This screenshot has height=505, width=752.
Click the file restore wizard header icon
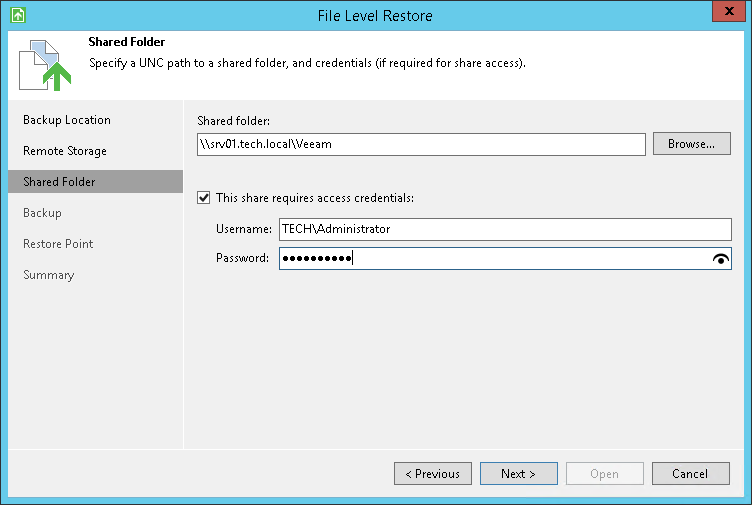coord(45,64)
